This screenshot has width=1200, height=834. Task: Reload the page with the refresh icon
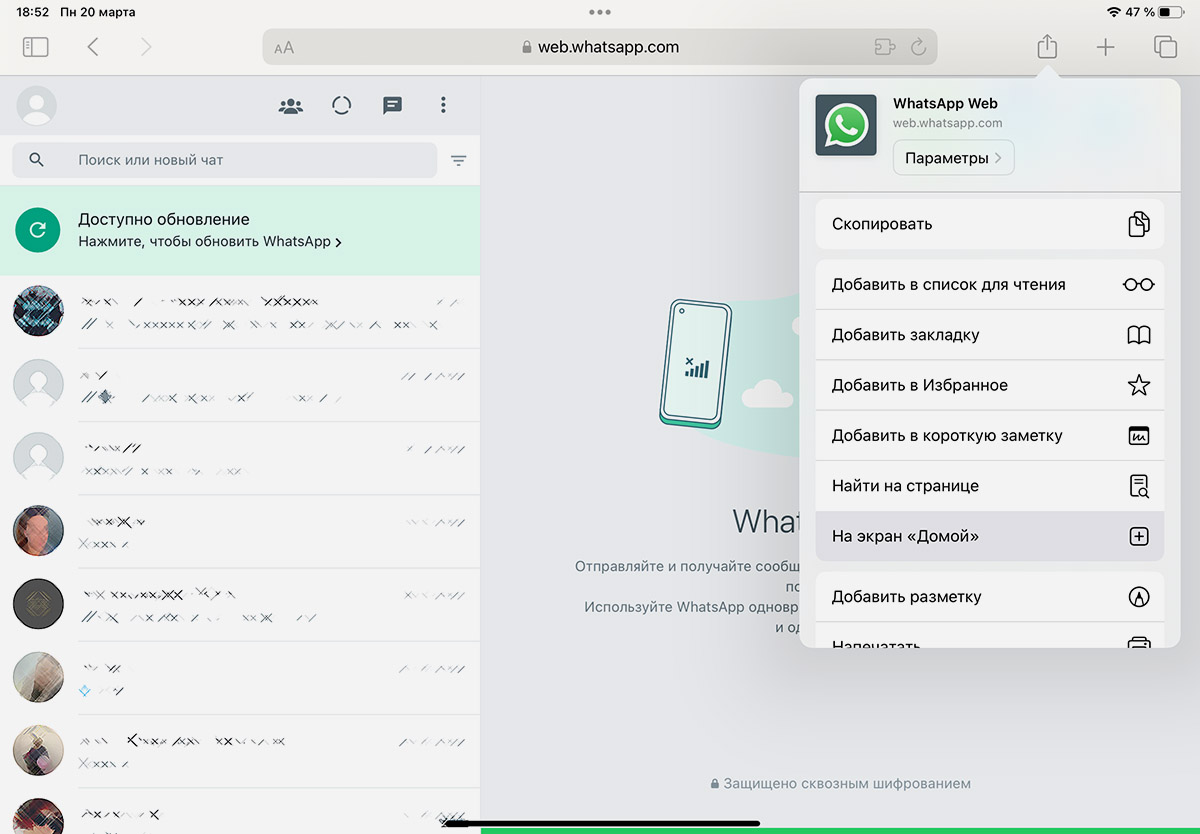(918, 47)
